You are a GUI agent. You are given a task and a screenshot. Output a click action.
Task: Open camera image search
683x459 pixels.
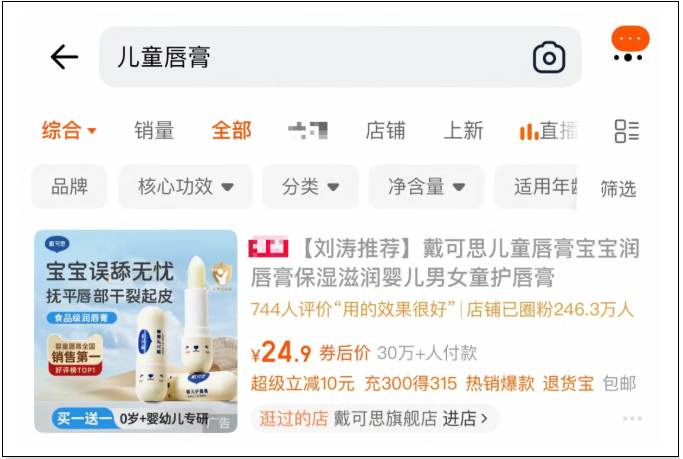pos(549,57)
